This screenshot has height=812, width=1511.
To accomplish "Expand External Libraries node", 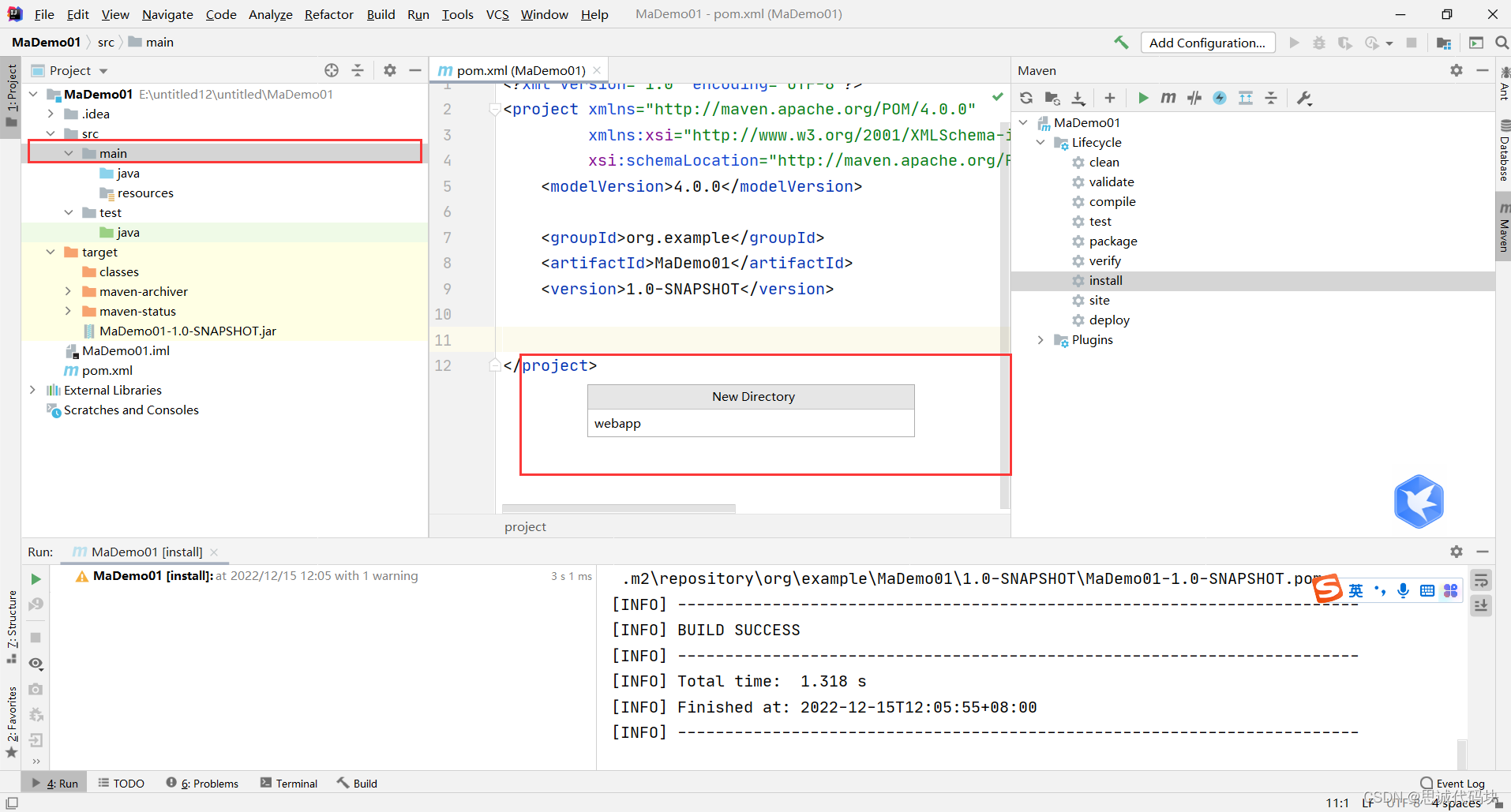I will click(x=32, y=390).
